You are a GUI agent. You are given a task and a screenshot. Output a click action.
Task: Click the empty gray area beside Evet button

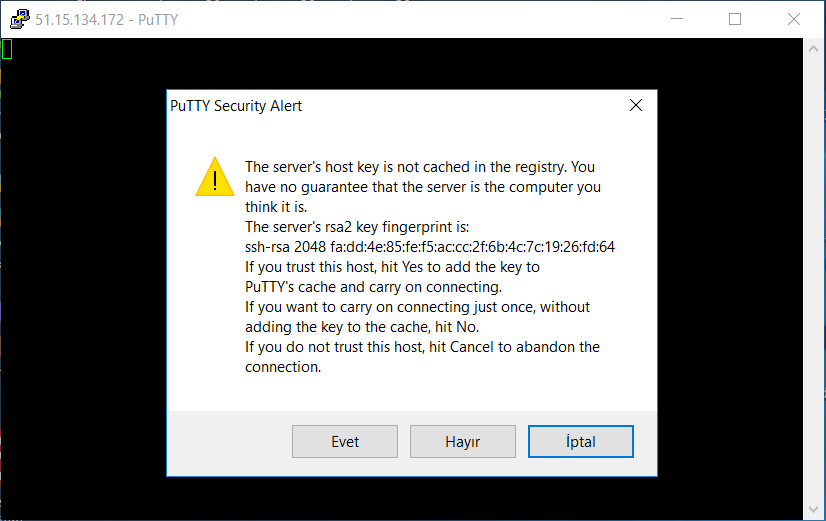pyautogui.click(x=229, y=441)
